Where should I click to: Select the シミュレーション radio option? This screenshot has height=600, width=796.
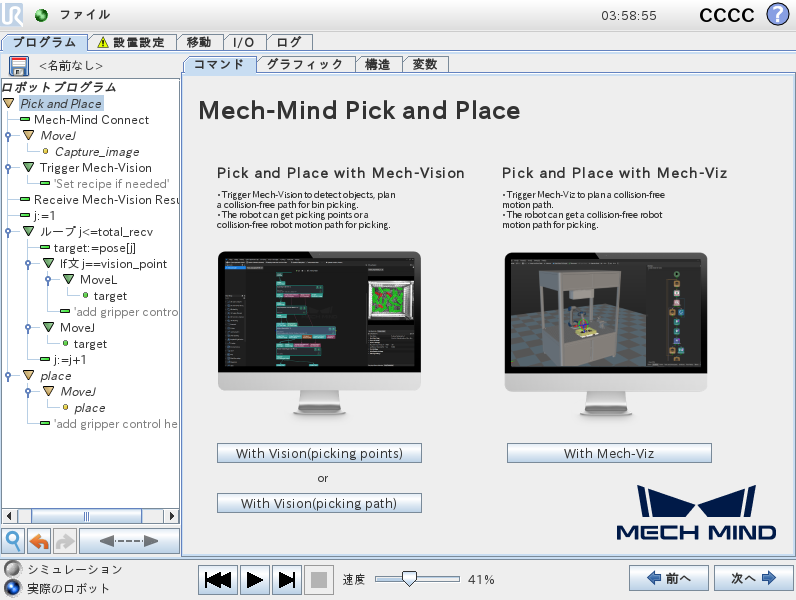coord(13,569)
